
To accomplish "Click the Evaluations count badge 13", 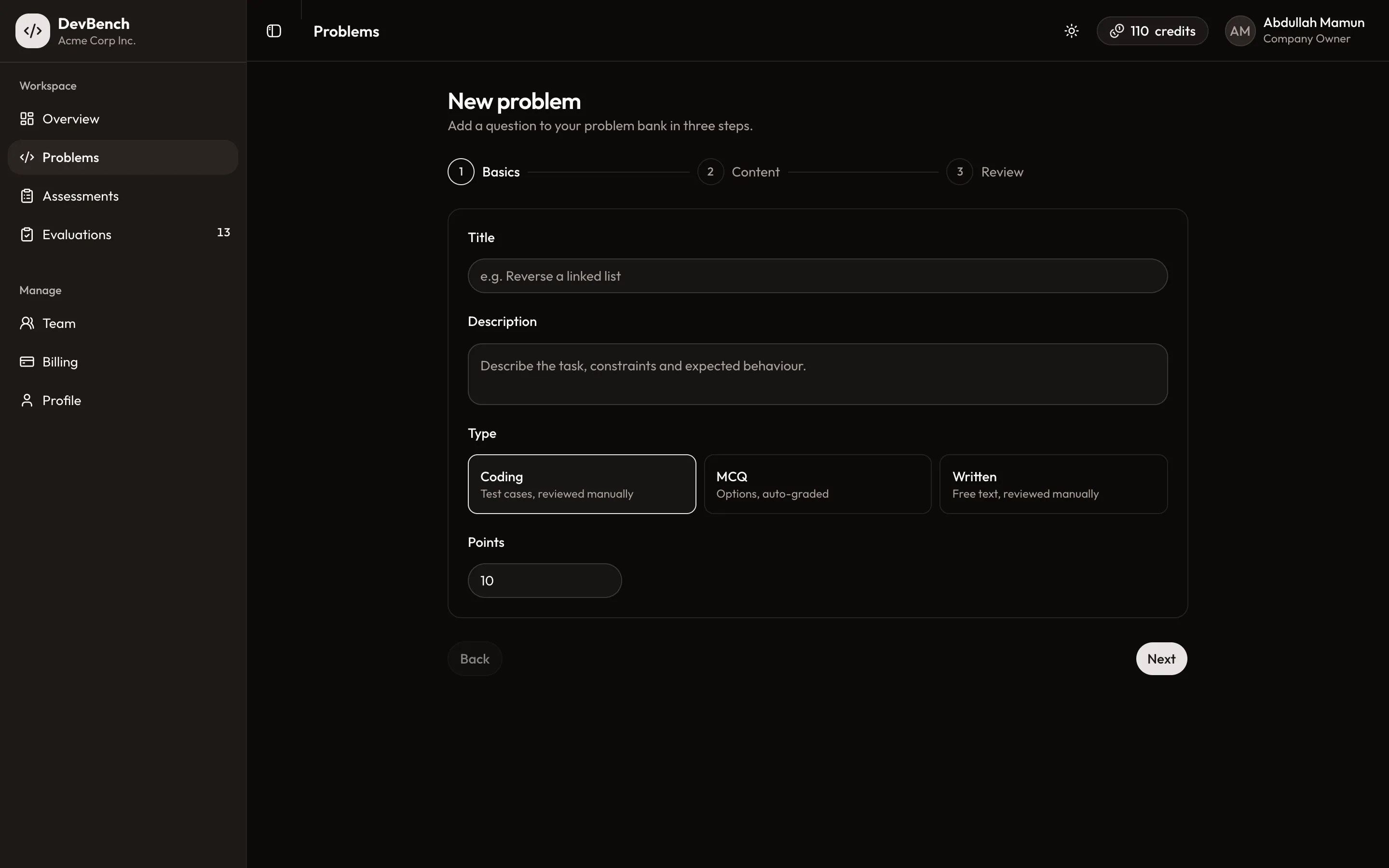I will pos(223,232).
